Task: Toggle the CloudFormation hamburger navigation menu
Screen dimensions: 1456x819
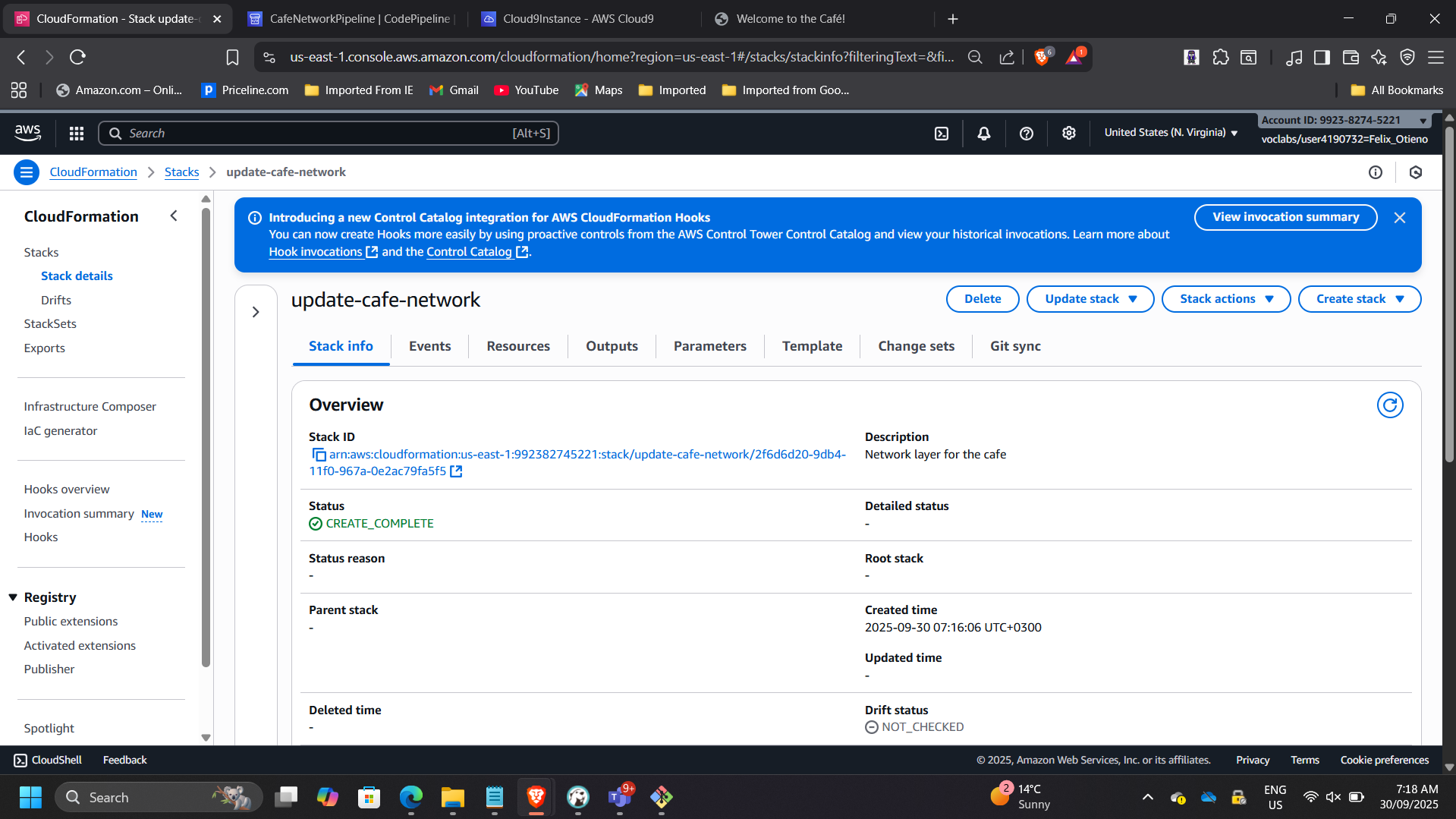Action: click(x=27, y=172)
